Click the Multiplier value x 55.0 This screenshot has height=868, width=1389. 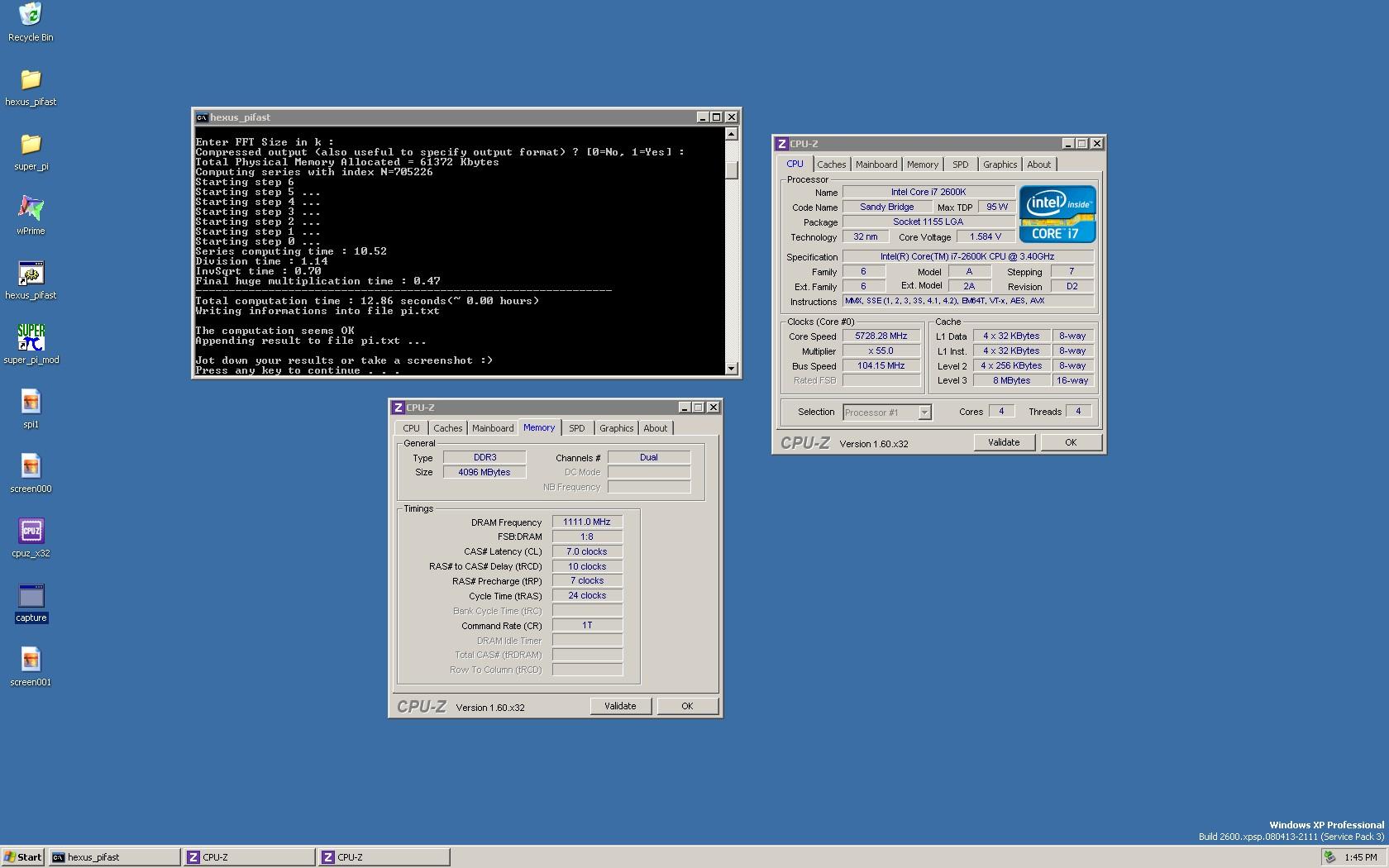click(881, 351)
